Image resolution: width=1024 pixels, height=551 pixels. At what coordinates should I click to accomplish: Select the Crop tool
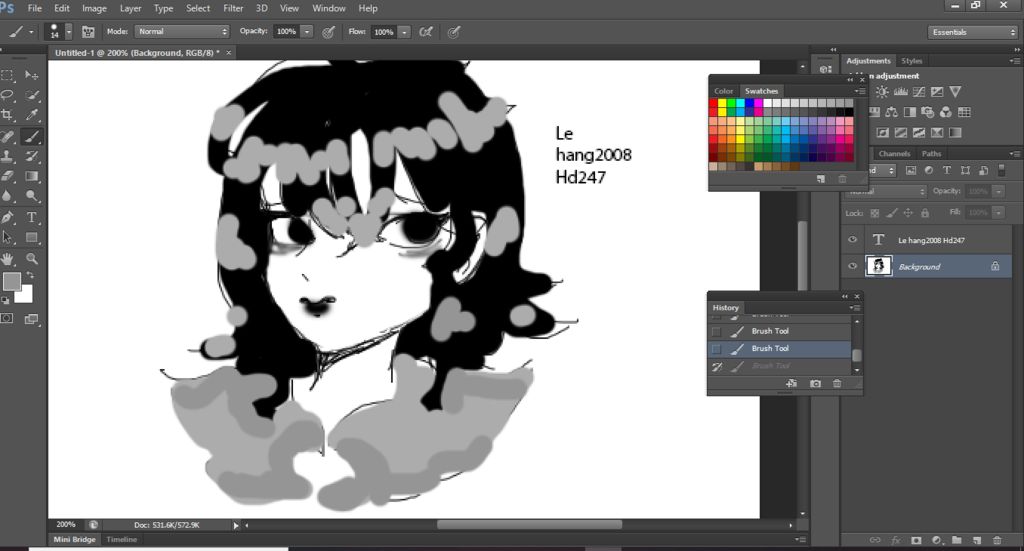[x=7, y=115]
